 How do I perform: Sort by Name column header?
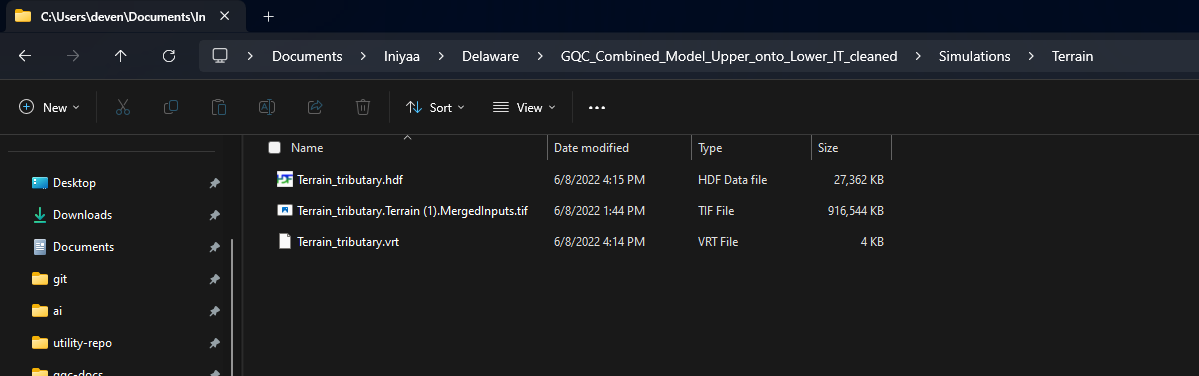click(307, 147)
